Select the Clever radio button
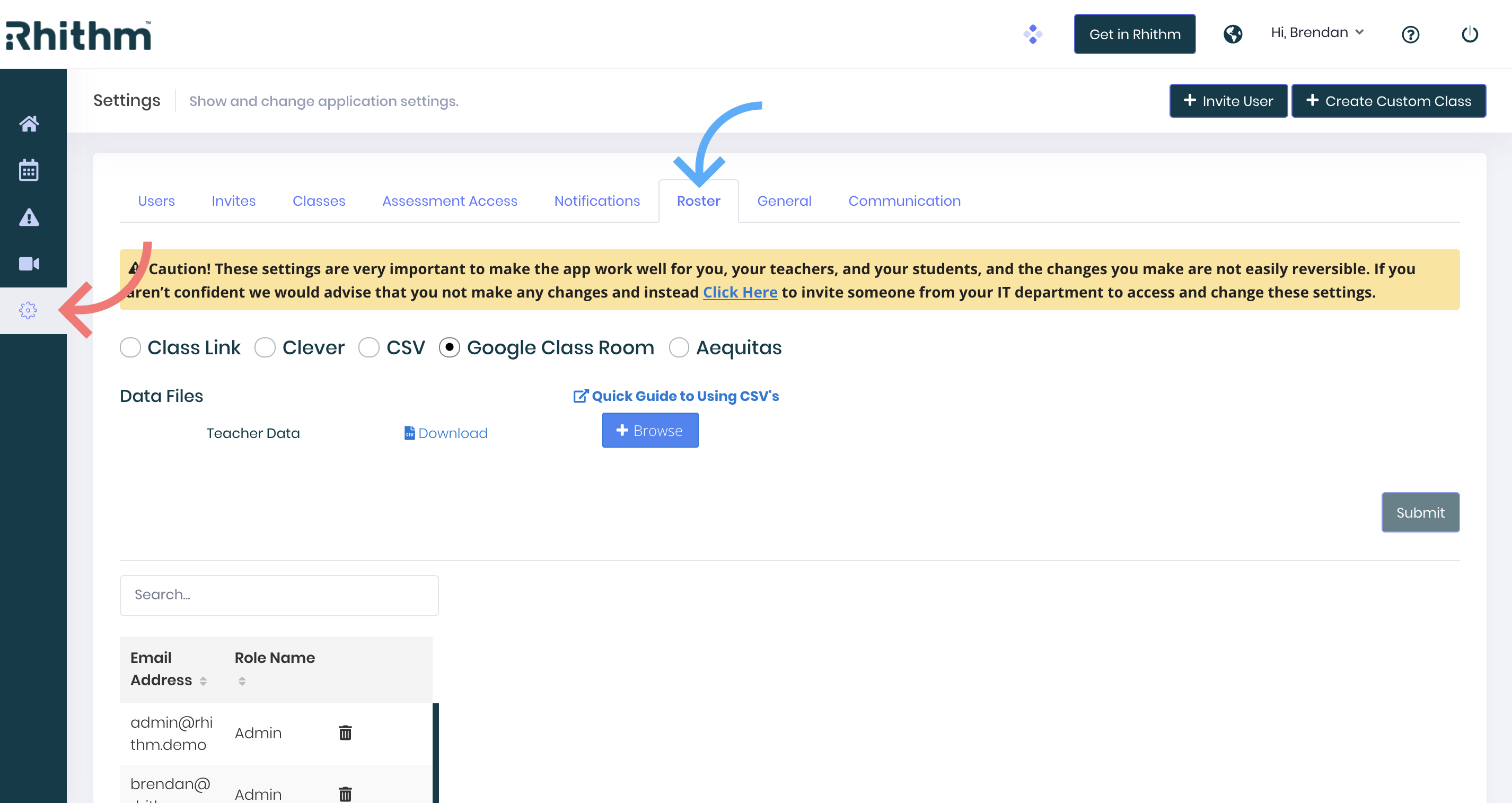 coord(266,347)
